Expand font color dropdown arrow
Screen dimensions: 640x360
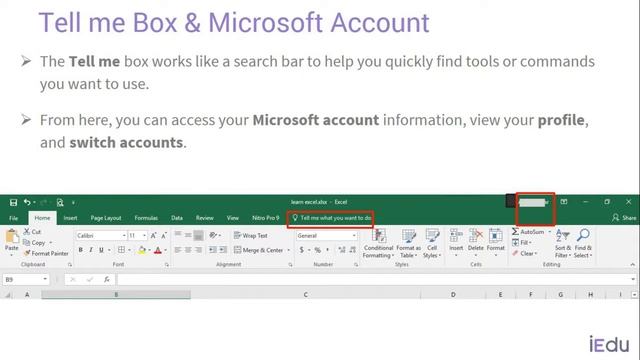click(x=166, y=250)
